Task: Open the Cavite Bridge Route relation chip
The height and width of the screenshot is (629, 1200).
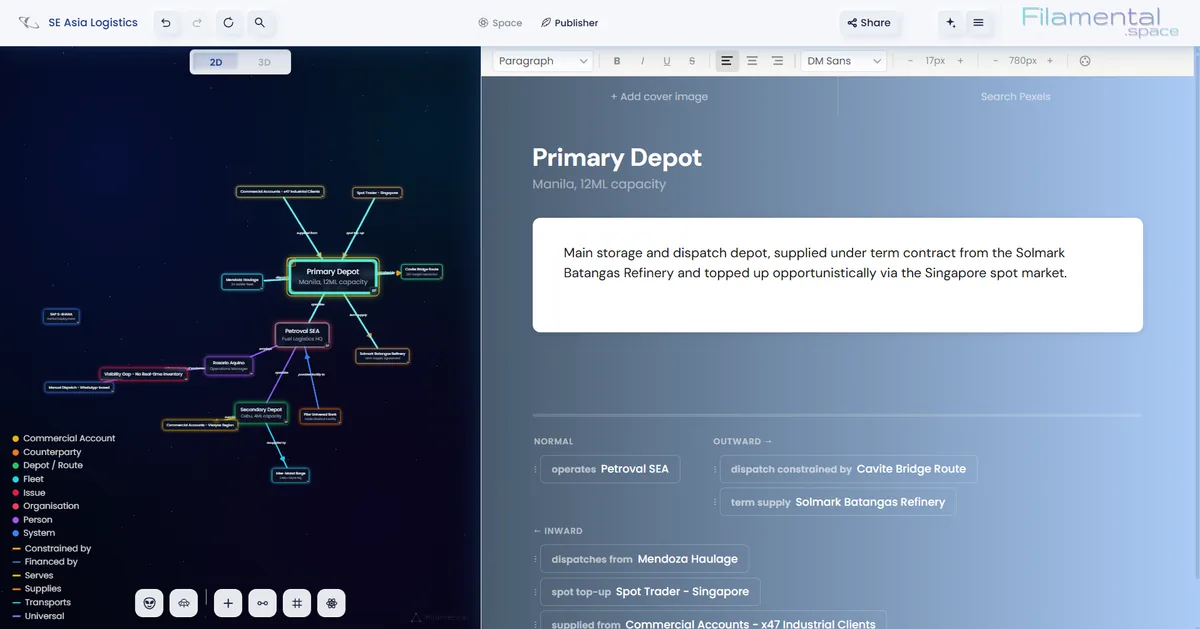Action: [848, 469]
